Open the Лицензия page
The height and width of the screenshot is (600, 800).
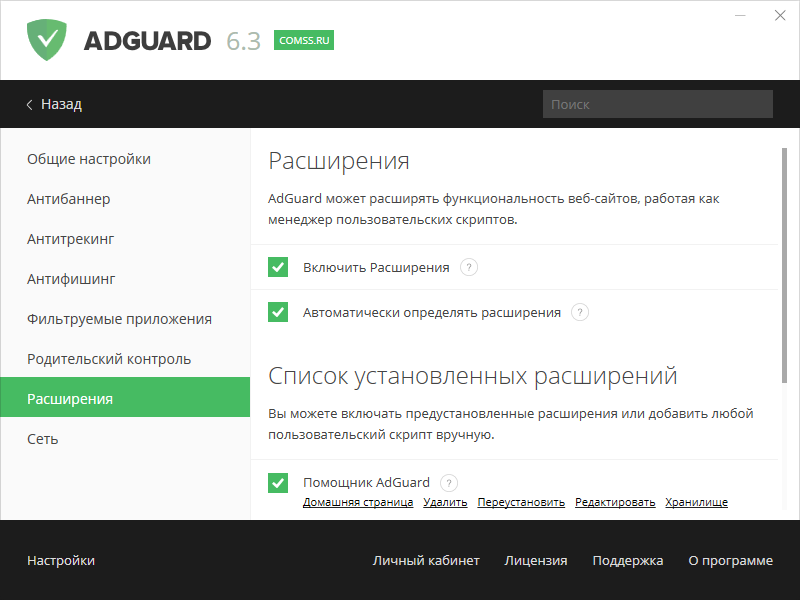(536, 560)
